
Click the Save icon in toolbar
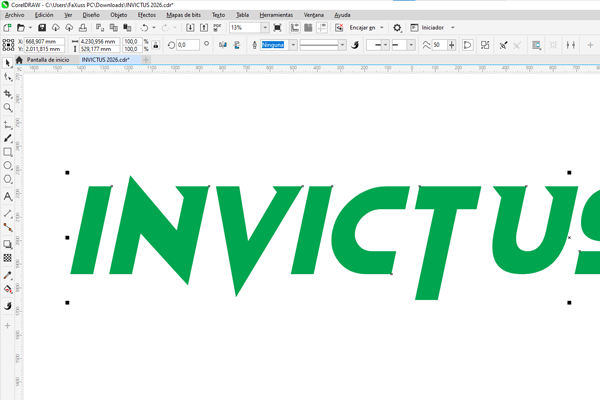click(41, 28)
